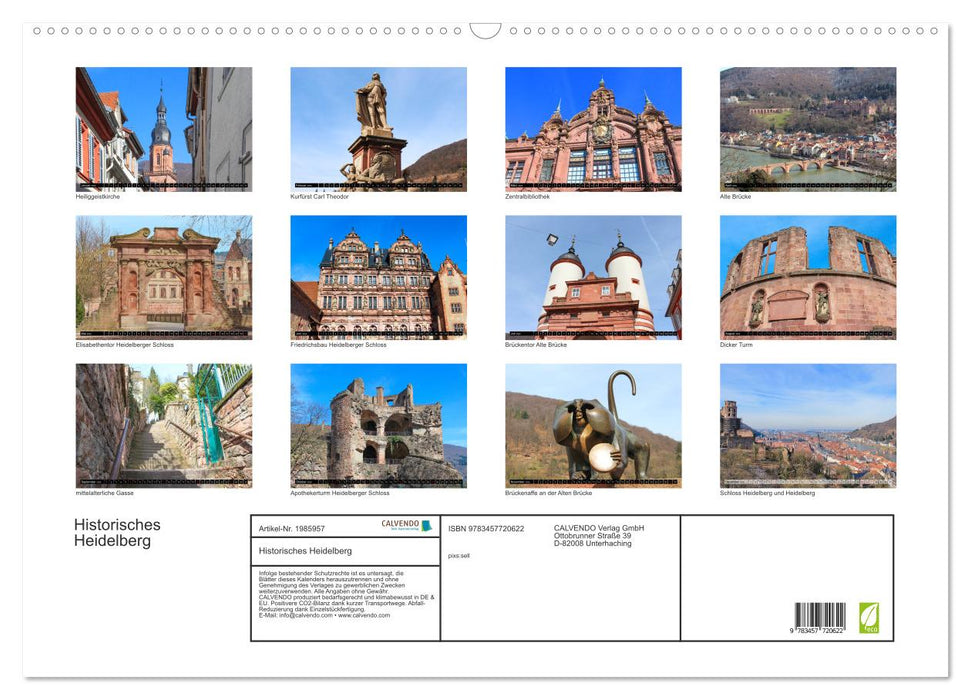The height and width of the screenshot is (700, 971).
Task: Click the Historisches Heidelberg title text
Action: (x=117, y=532)
